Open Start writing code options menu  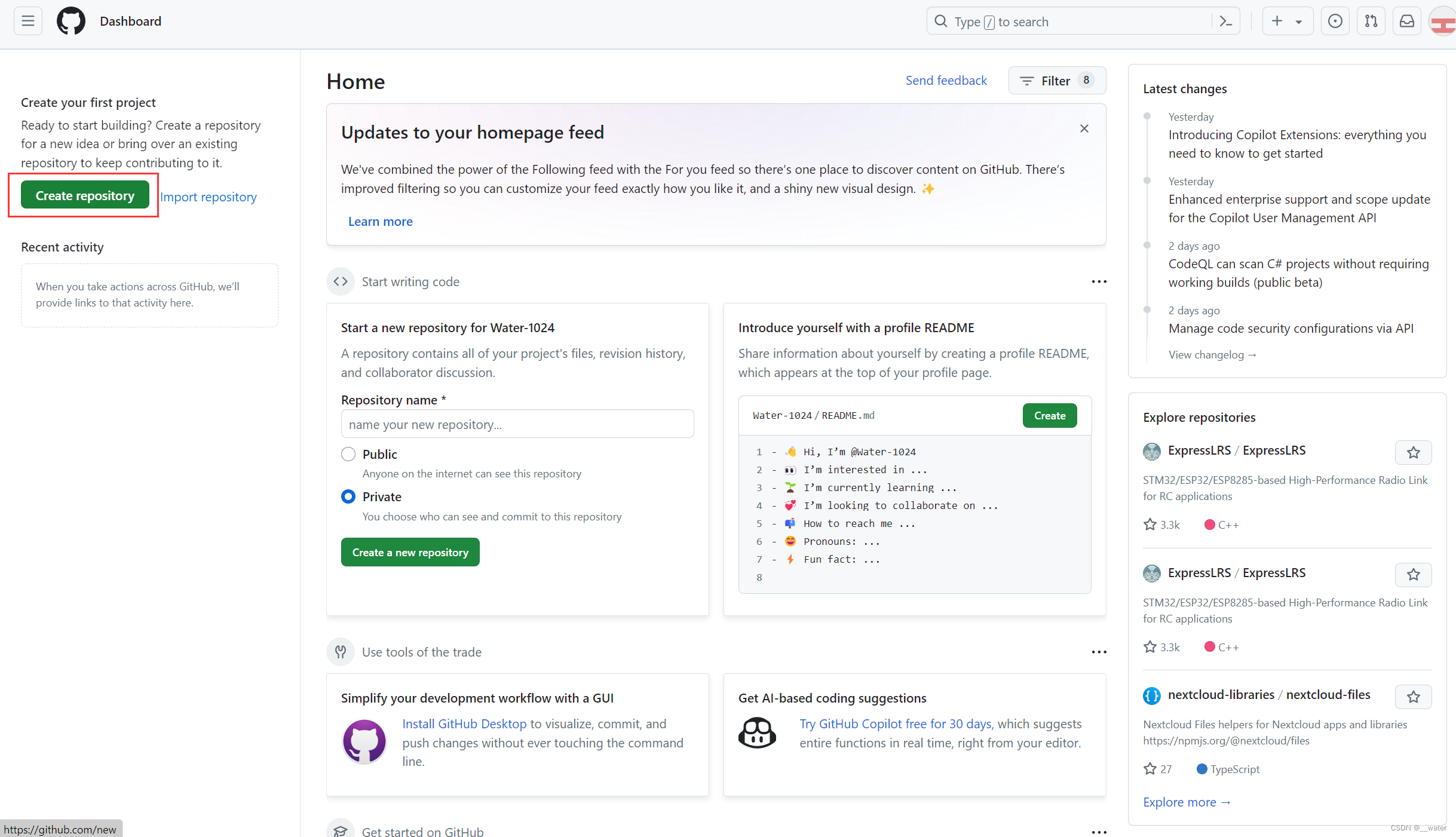pos(1099,281)
